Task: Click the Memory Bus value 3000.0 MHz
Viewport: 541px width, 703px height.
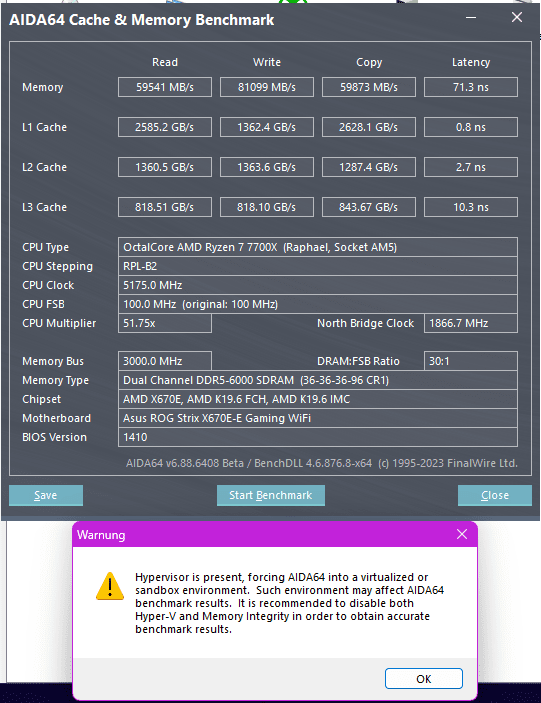Action: (165, 361)
